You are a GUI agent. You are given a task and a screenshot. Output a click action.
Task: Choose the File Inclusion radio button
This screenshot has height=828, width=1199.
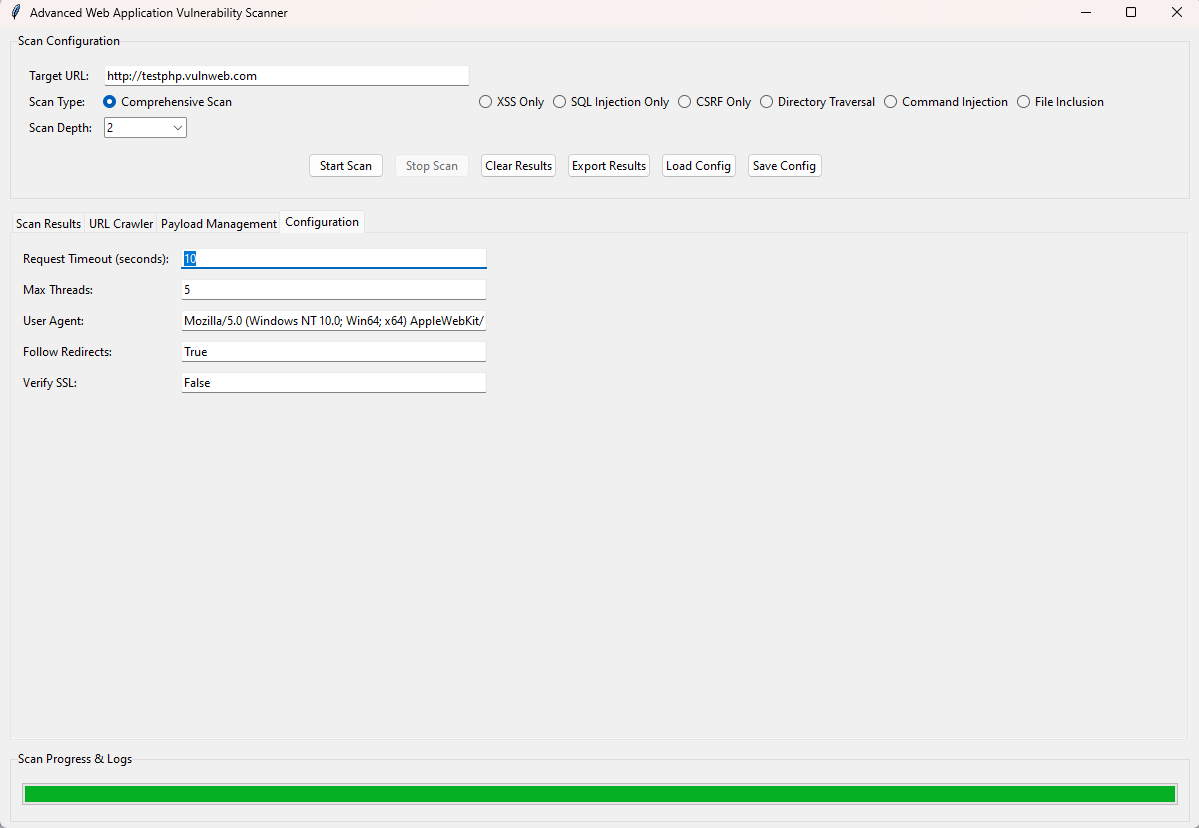[1024, 102]
